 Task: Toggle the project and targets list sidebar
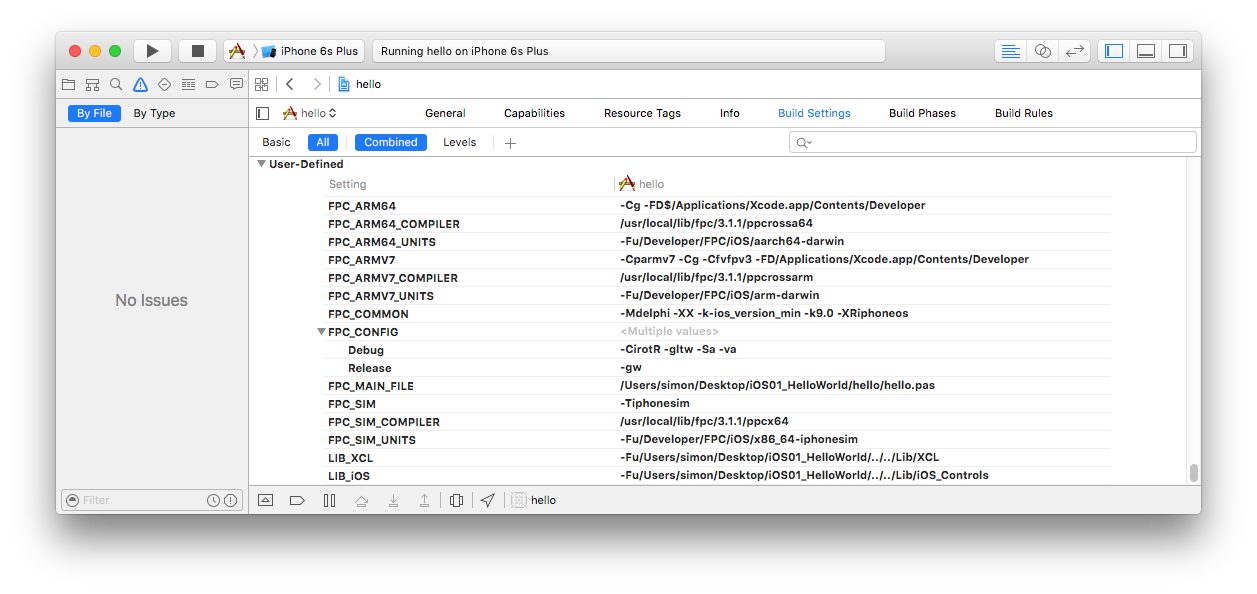point(263,113)
